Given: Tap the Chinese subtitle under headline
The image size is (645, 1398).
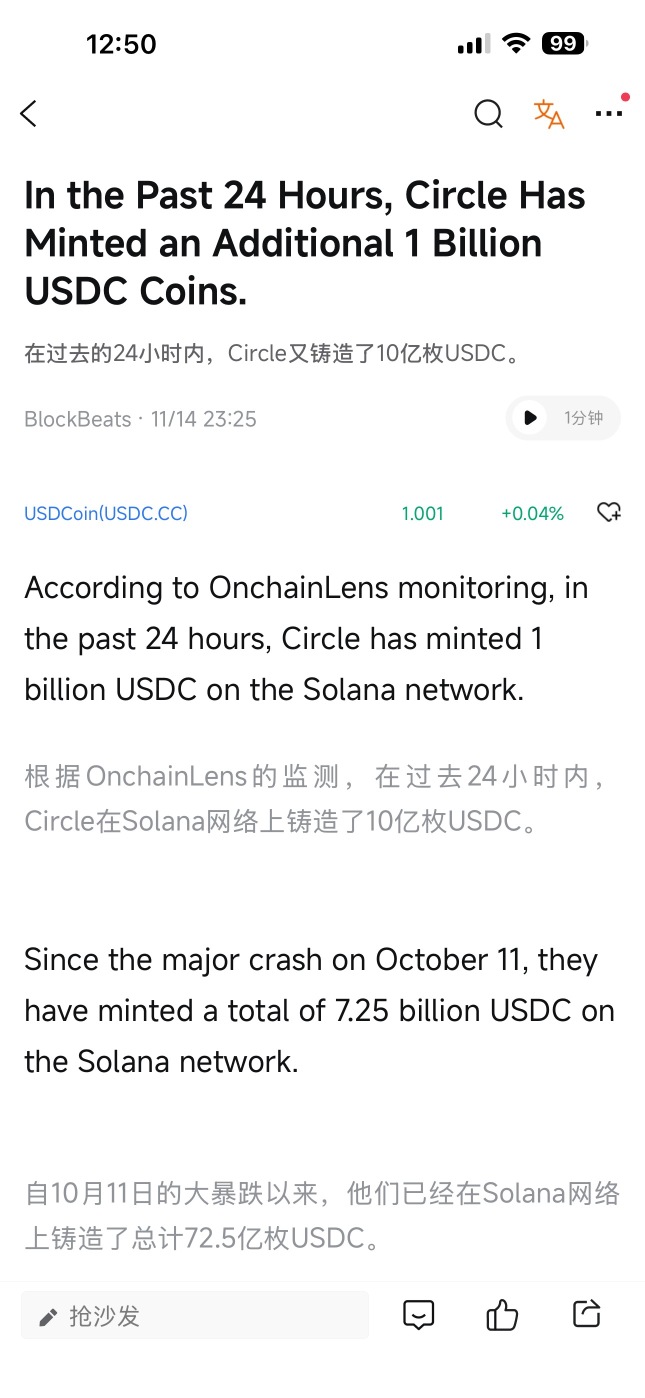Looking at the screenshot, I should 272,354.
